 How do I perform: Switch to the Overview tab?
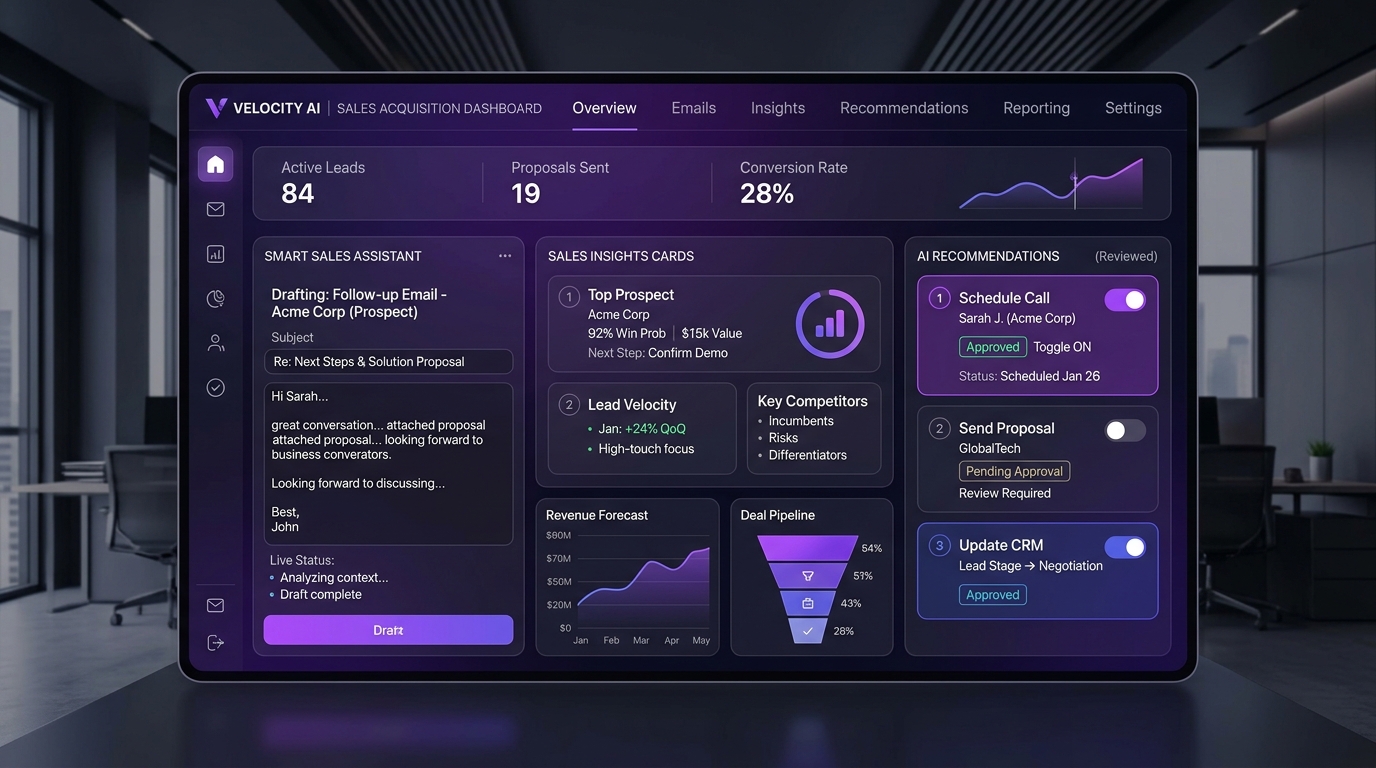pyautogui.click(x=604, y=108)
